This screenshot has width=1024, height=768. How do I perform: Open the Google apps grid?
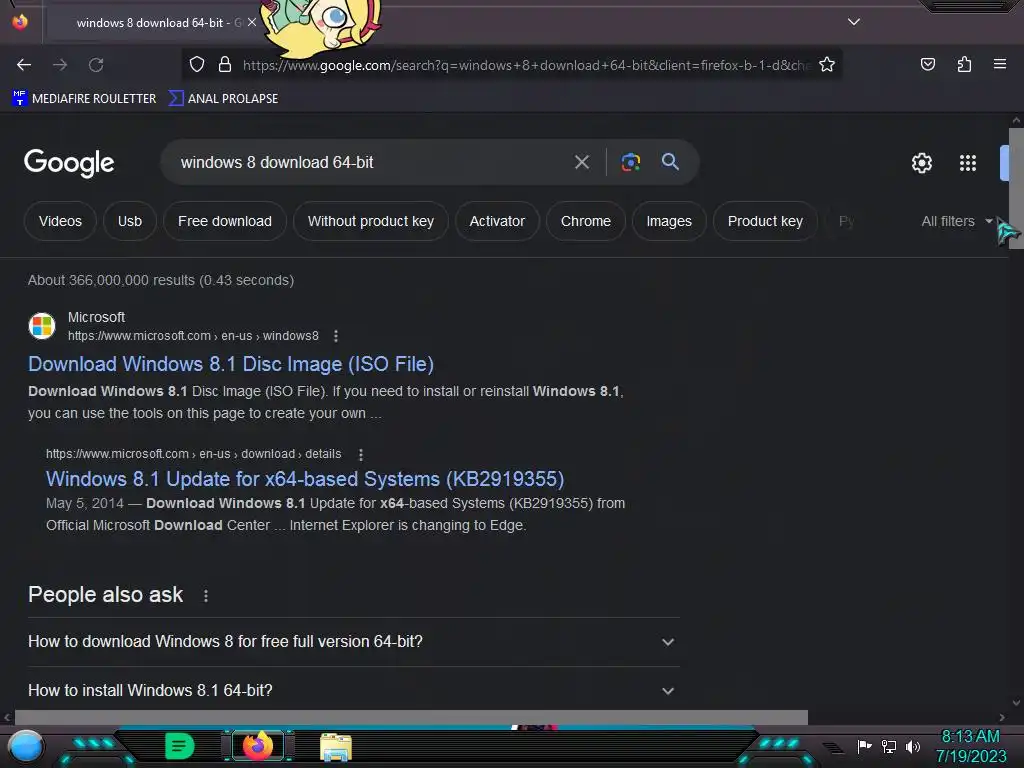[x=968, y=163]
